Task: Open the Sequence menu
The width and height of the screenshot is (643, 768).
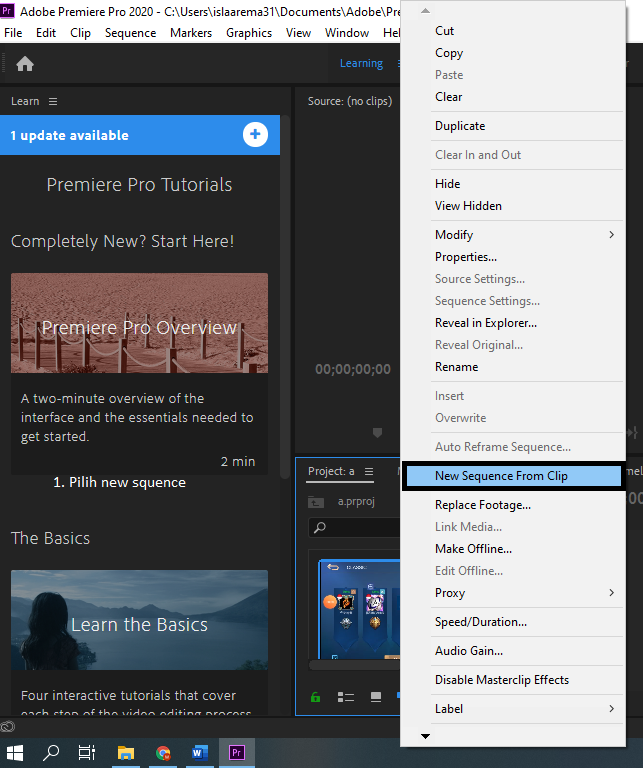Action: click(130, 33)
